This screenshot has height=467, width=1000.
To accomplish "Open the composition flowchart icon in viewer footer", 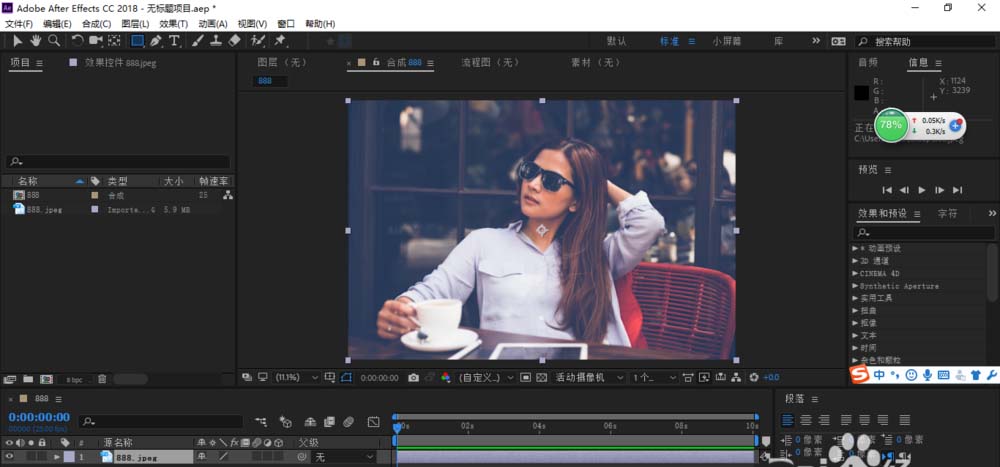I will [x=736, y=378].
